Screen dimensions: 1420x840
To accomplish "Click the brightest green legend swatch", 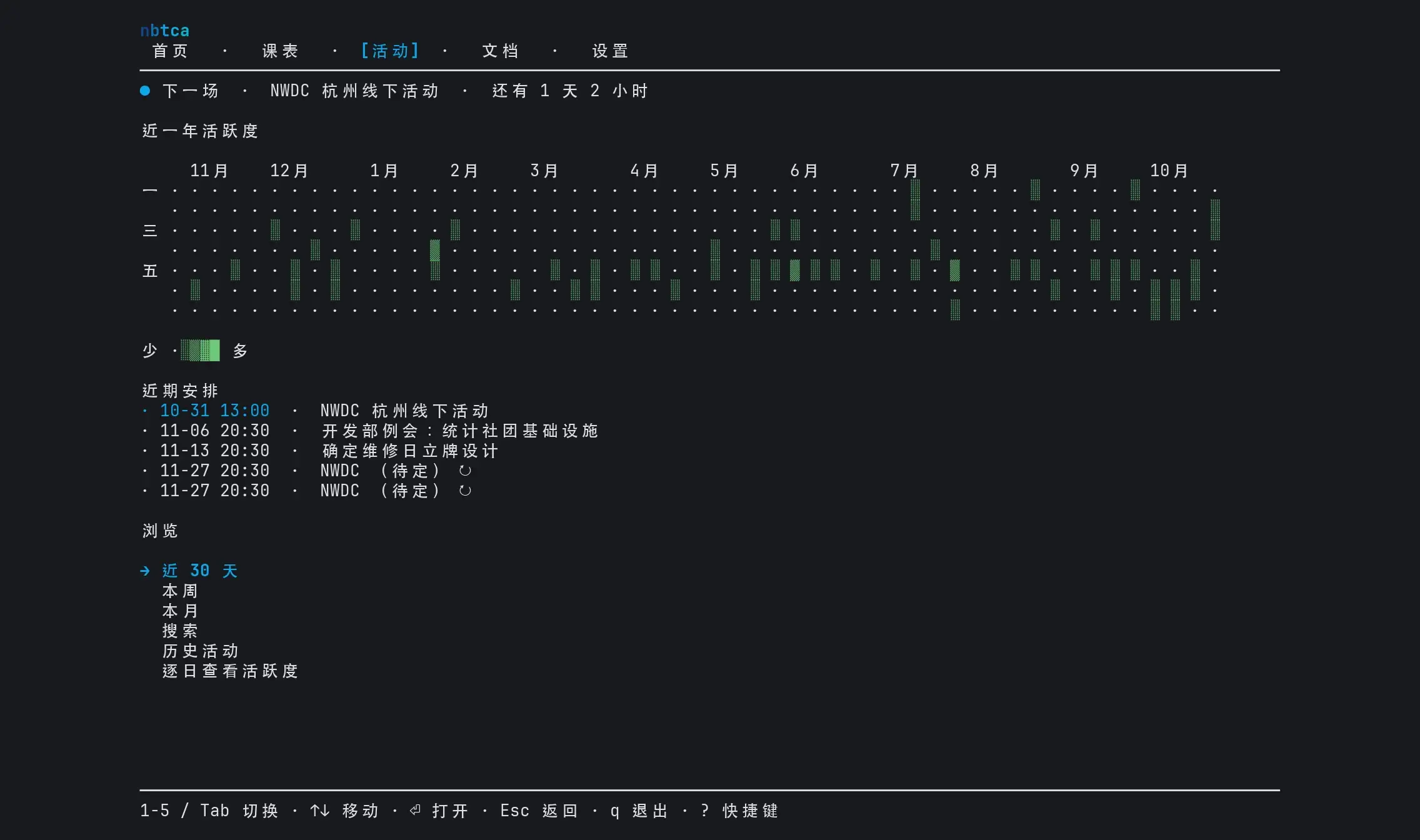I will tap(215, 351).
